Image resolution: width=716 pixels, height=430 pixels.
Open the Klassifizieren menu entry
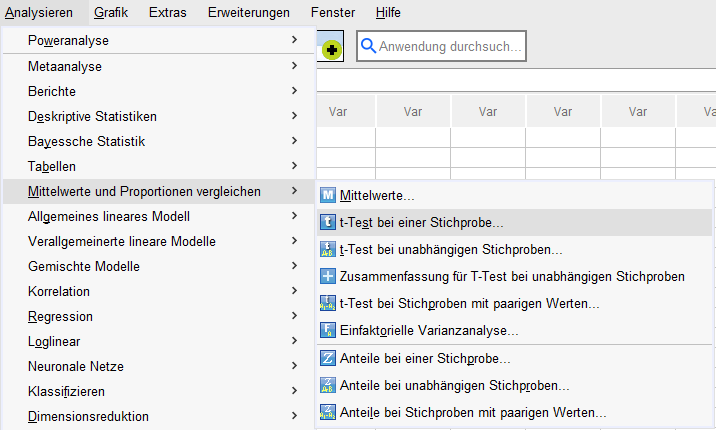158,391
